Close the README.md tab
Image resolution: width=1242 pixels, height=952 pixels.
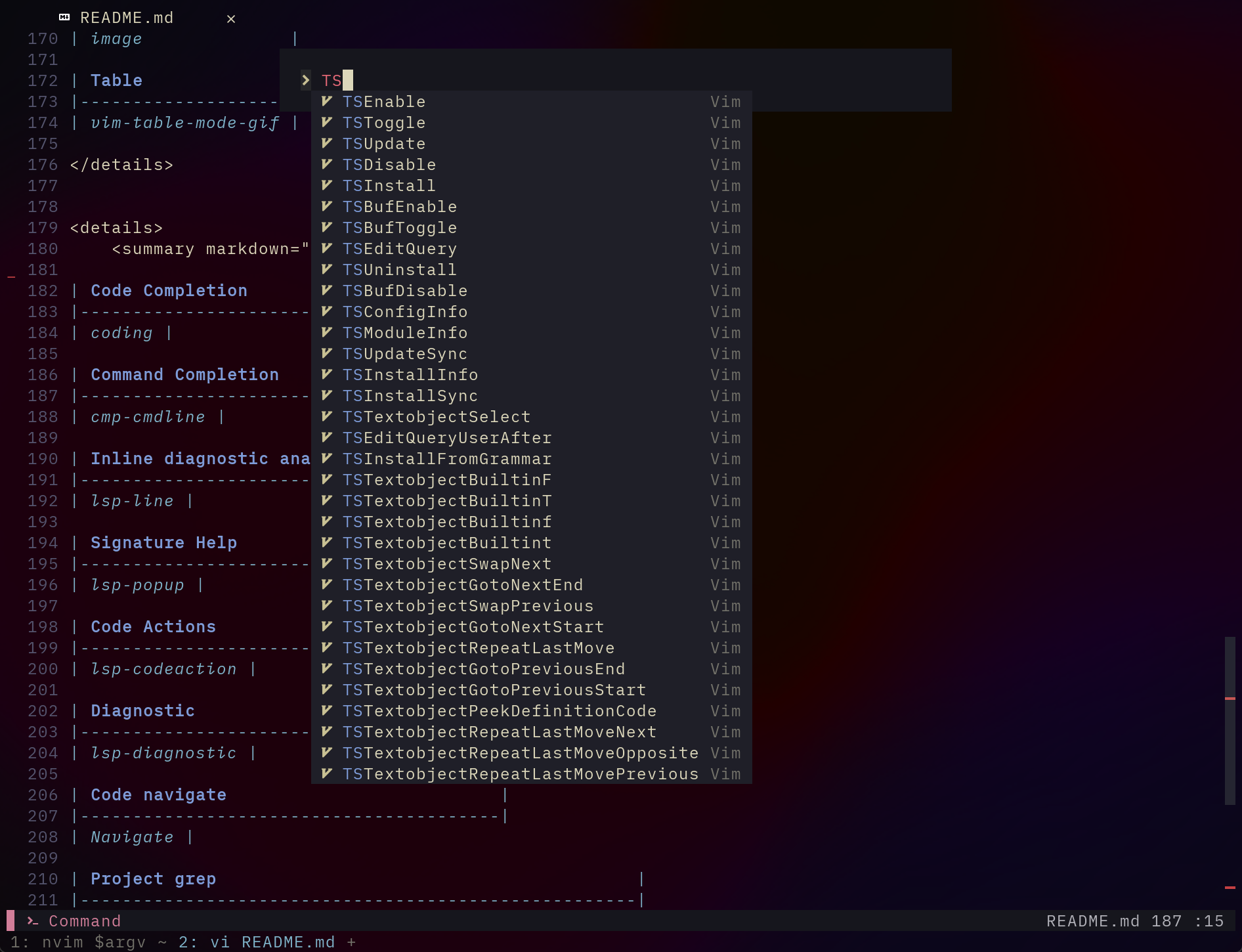click(x=231, y=19)
